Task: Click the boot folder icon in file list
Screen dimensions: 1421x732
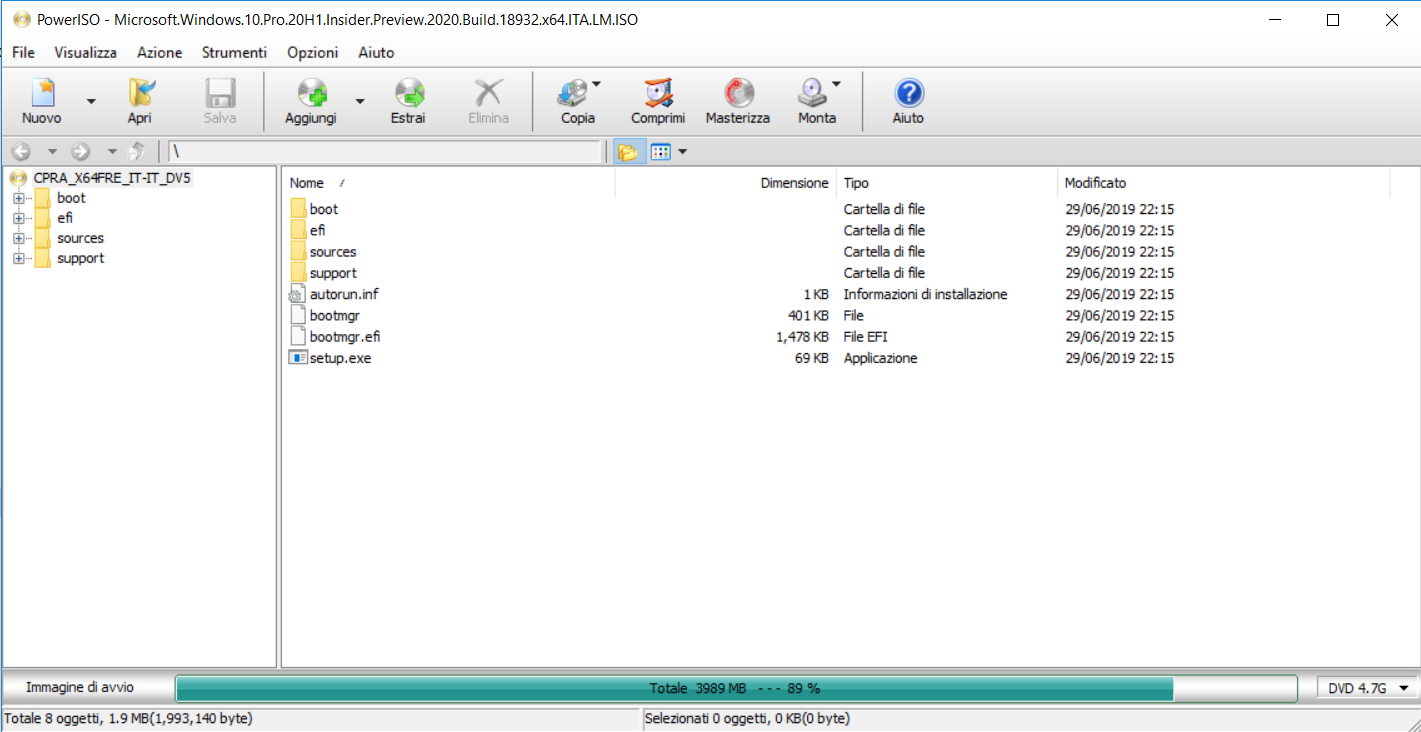Action: pos(298,209)
